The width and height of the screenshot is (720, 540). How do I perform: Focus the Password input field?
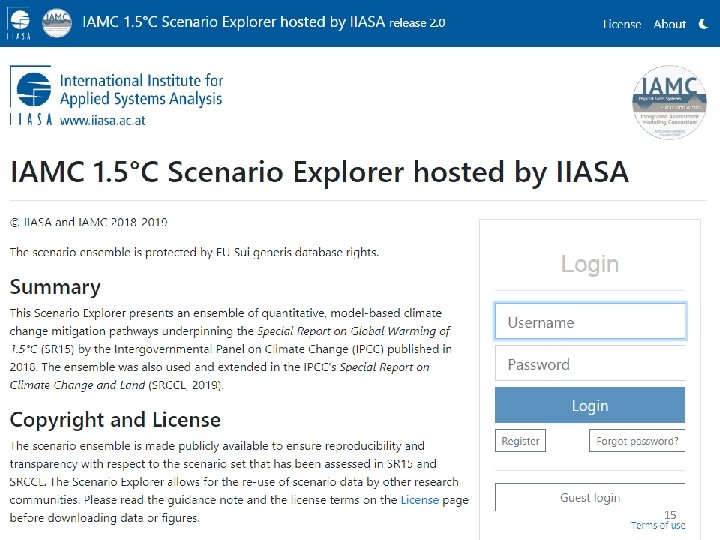pyautogui.click(x=590, y=364)
